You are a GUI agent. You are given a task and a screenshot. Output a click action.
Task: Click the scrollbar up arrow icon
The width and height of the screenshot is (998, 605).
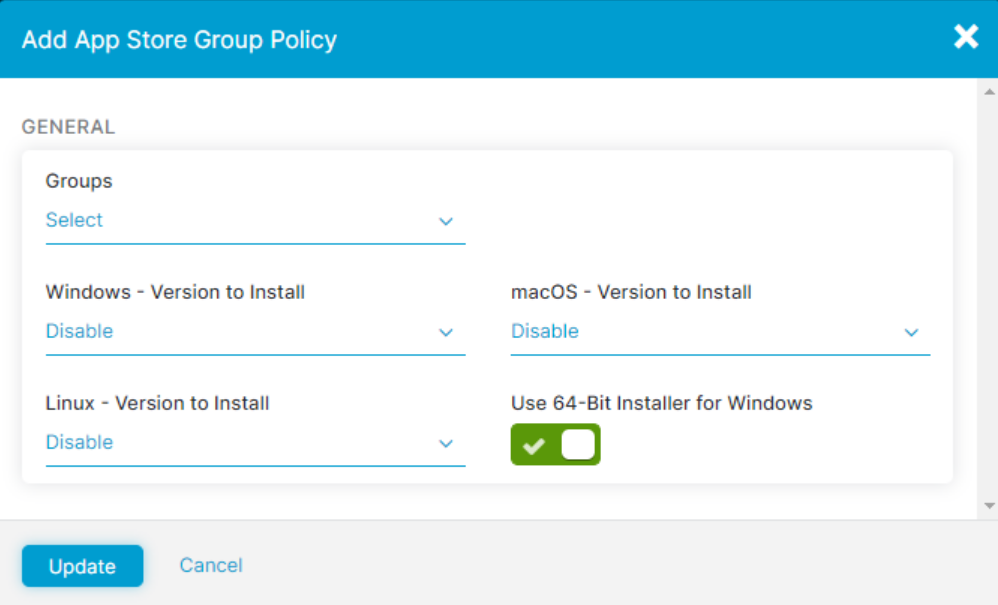(988, 90)
